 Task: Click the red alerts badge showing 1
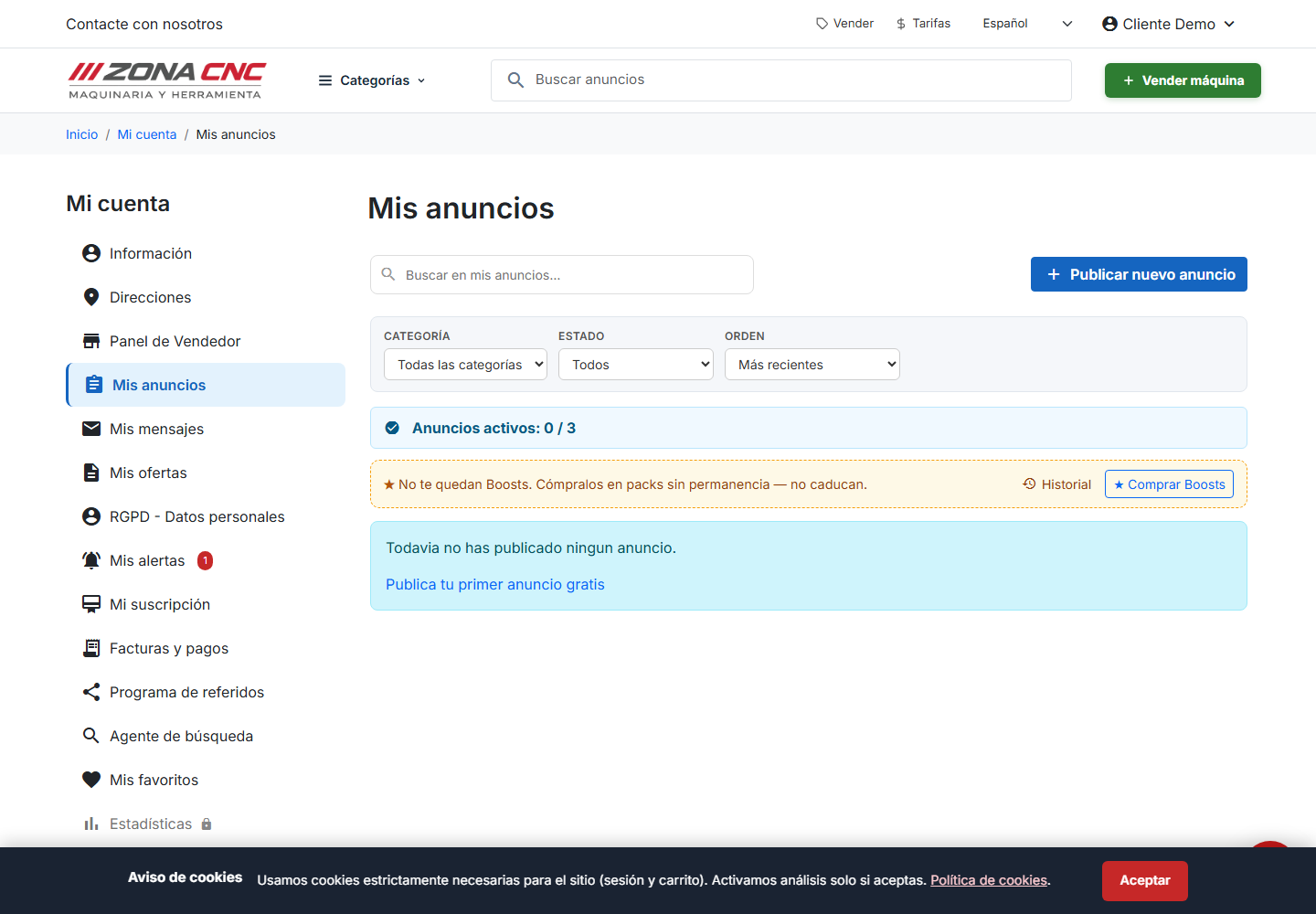tap(206, 560)
